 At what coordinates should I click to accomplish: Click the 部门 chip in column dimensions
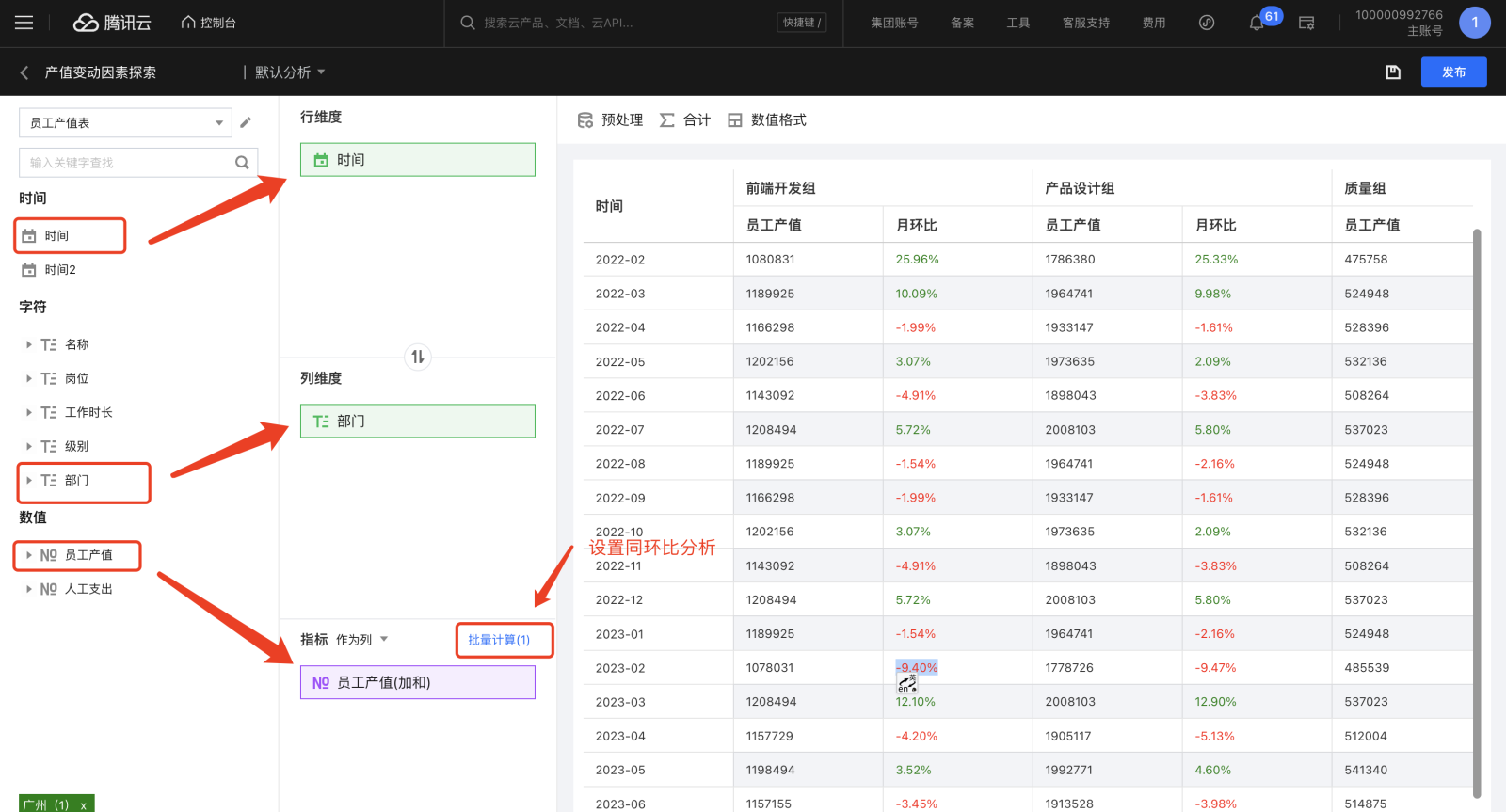coord(418,422)
